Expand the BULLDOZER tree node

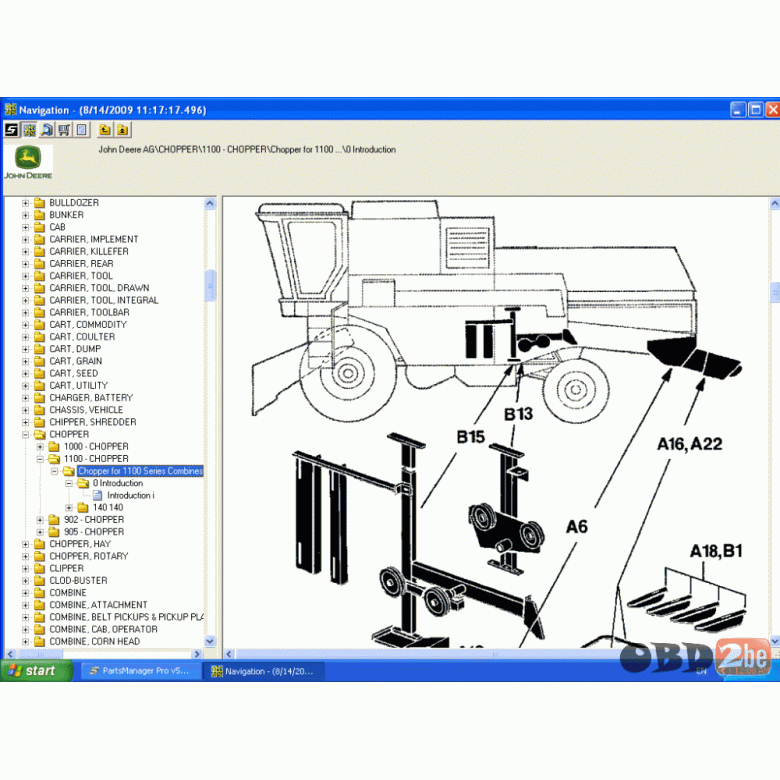coord(25,203)
